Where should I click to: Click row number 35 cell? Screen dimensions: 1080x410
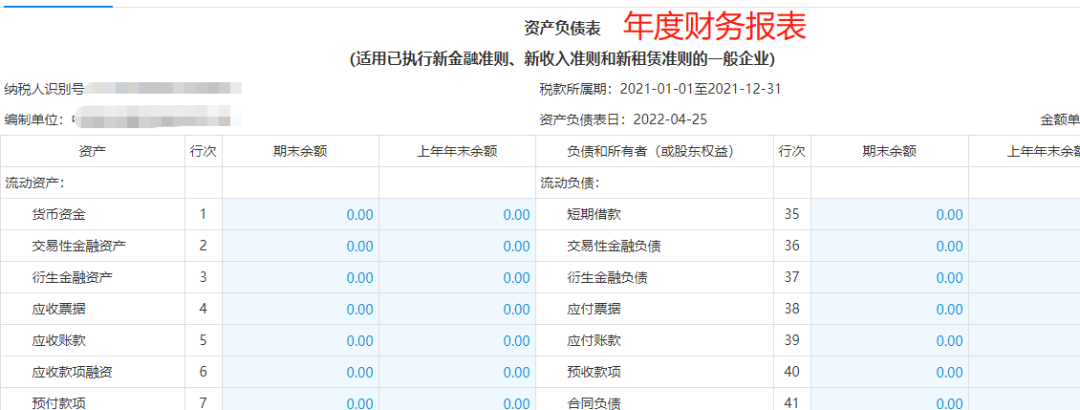coord(792,214)
